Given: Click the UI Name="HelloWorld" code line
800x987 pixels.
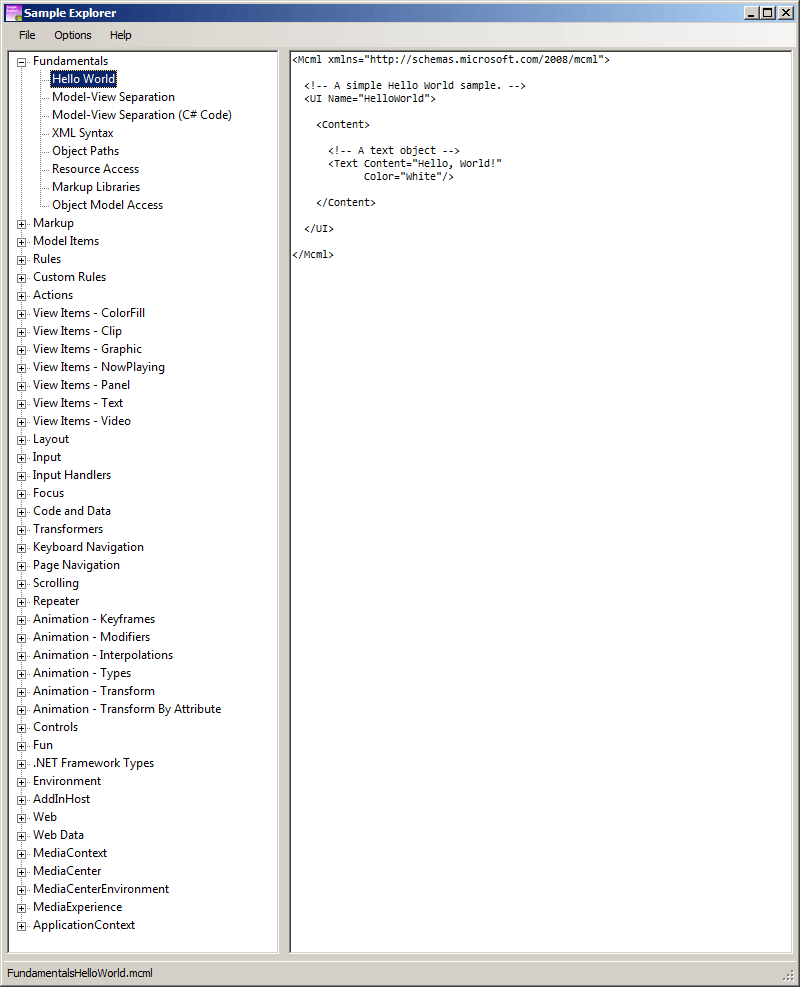Looking at the screenshot, I should (x=369, y=99).
